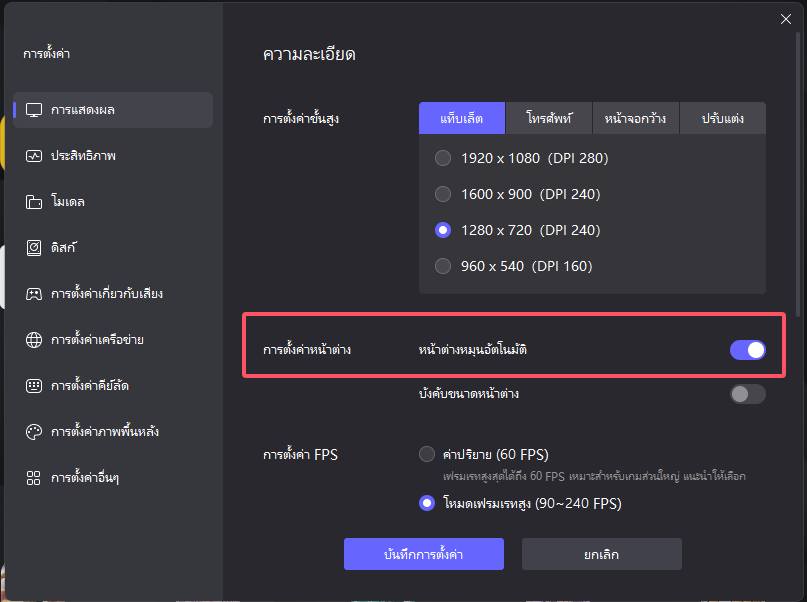Open การตั้งค่าเครือข่าย globe icon
Image resolution: width=807 pixels, height=602 pixels.
(x=34, y=340)
